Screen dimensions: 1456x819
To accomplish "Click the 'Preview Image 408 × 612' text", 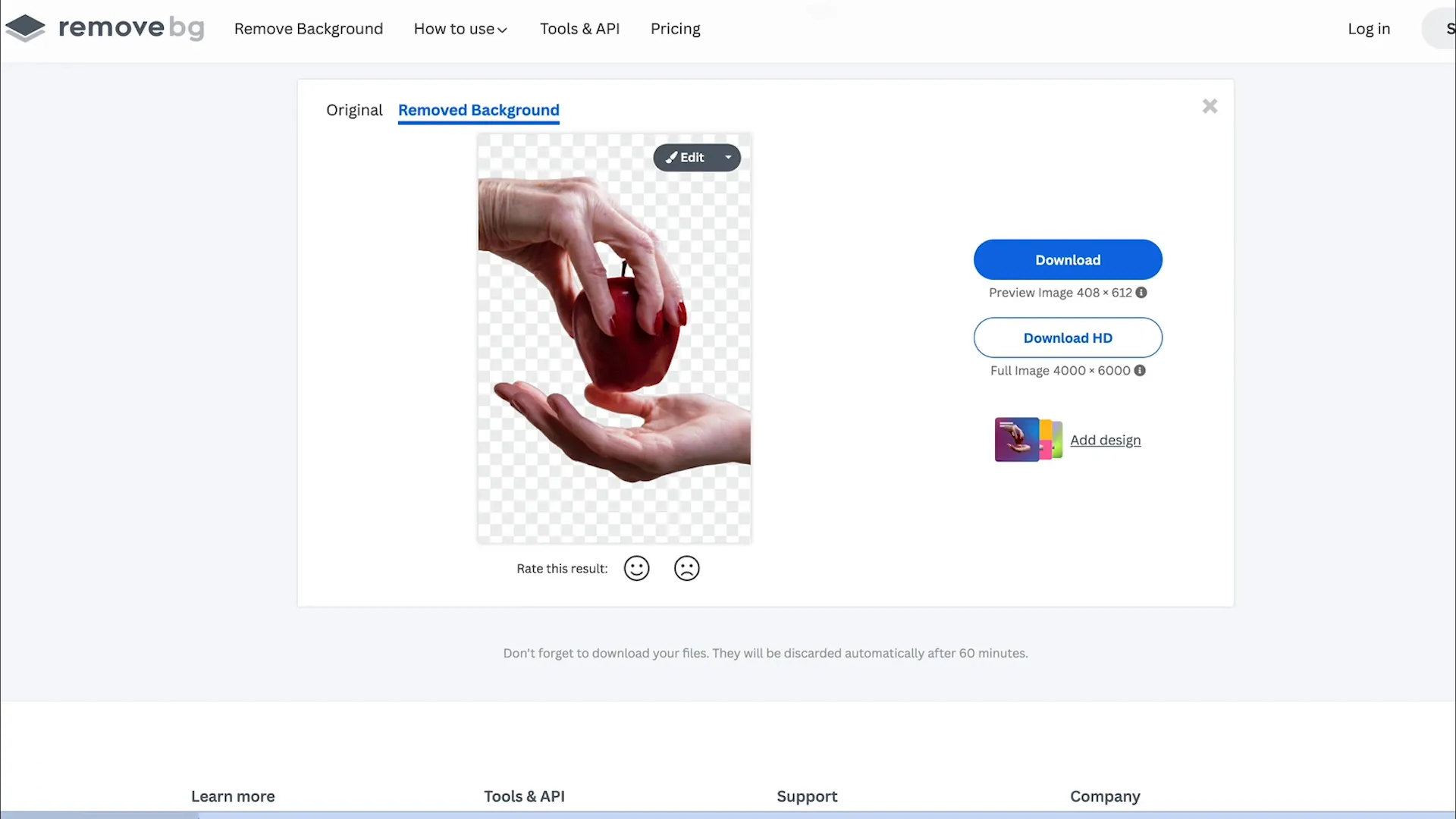I will (1060, 293).
